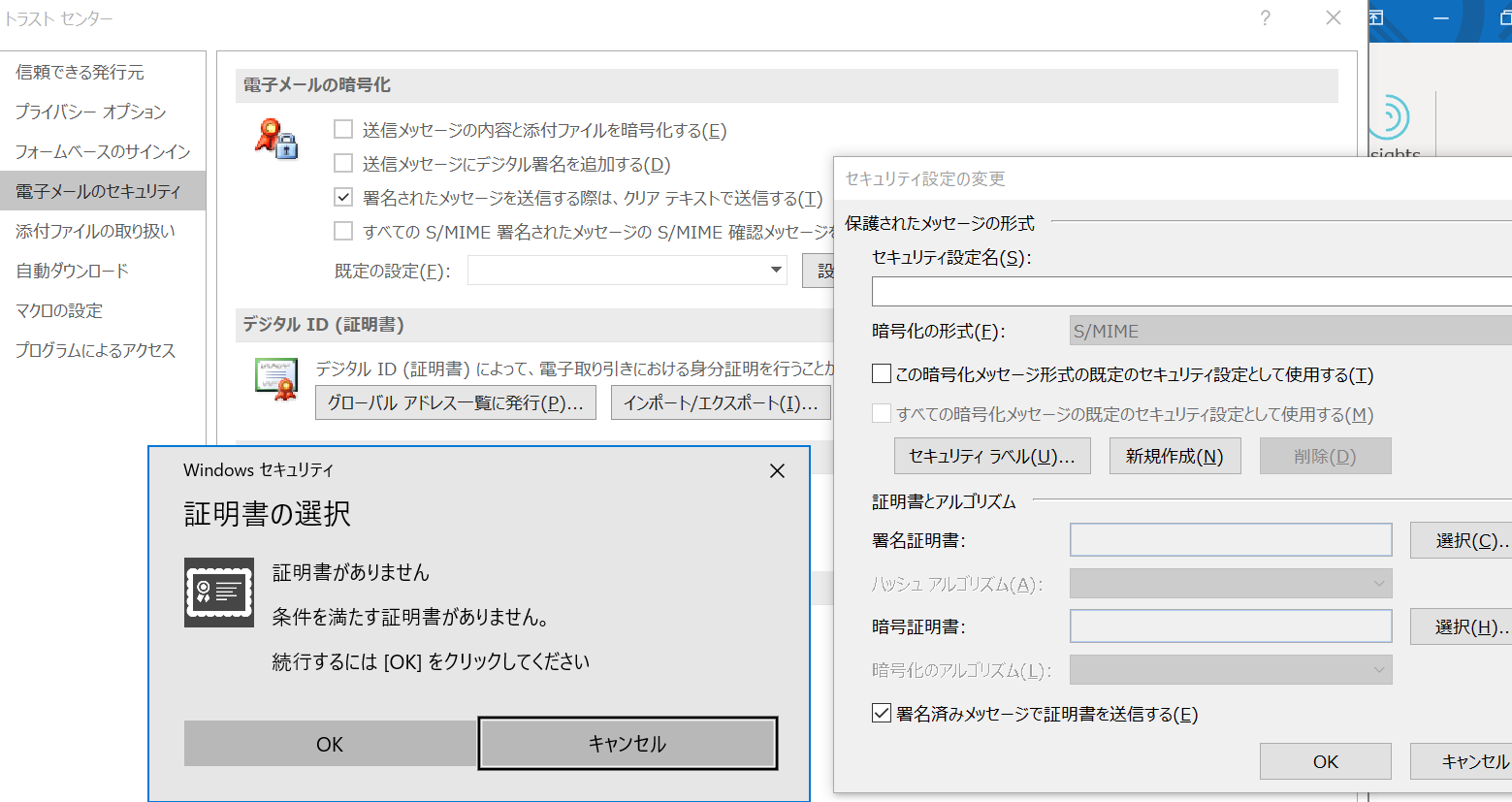
Task: Open プライバシー オプション category
Action: point(103,112)
